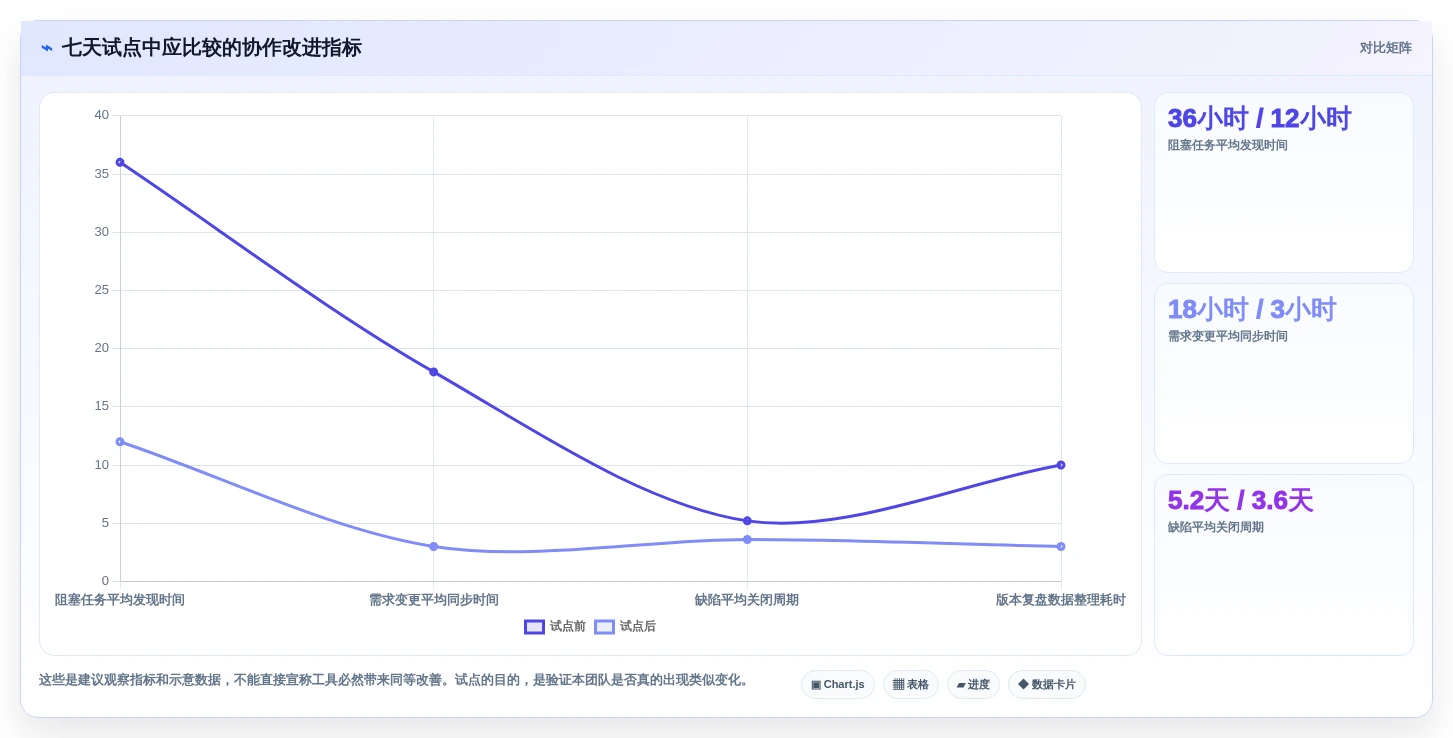Click the 试点后 legend color box
The height and width of the screenshot is (738, 1453).
[604, 627]
